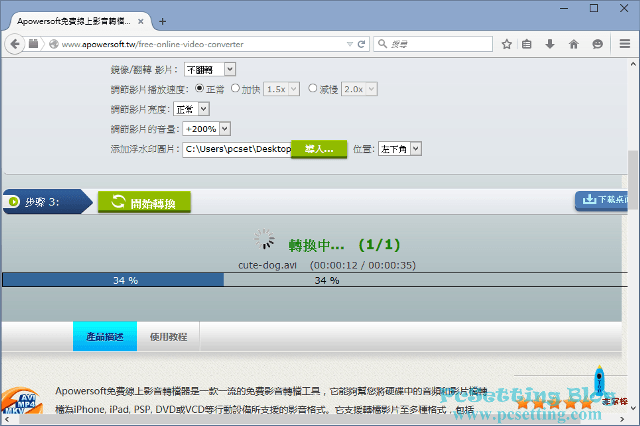This screenshot has height=426, width=640.
Task: Select the 正常 playback speed radio button
Action: coord(199,88)
